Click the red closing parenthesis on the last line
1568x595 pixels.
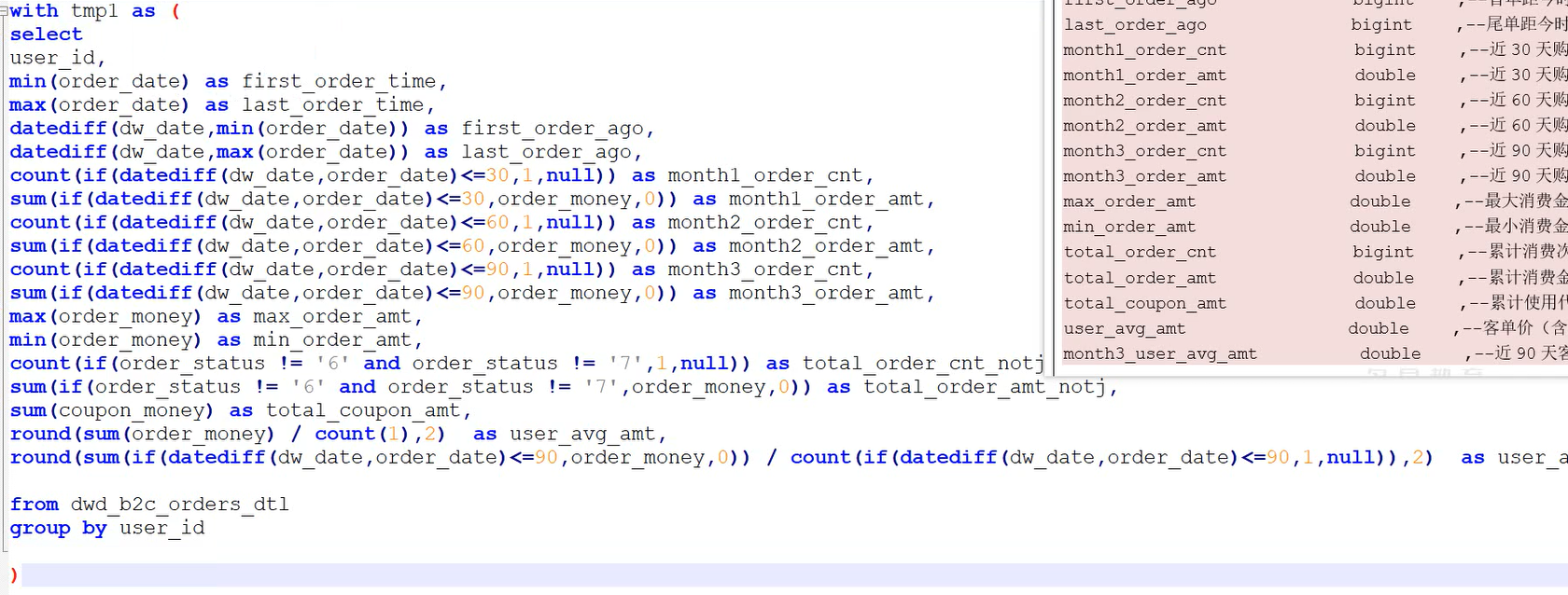(13, 574)
